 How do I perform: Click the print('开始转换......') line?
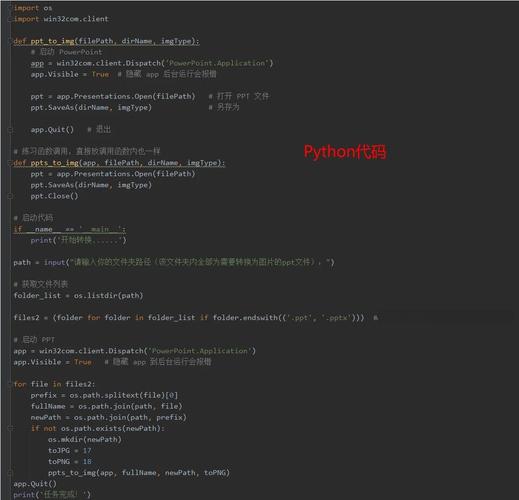(x=78, y=240)
